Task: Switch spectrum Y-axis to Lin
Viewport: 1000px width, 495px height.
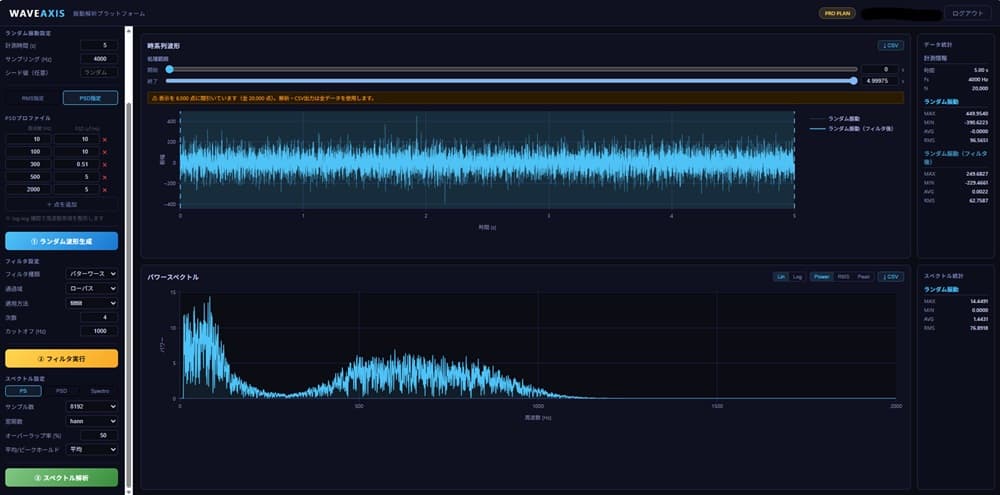Action: tap(780, 277)
